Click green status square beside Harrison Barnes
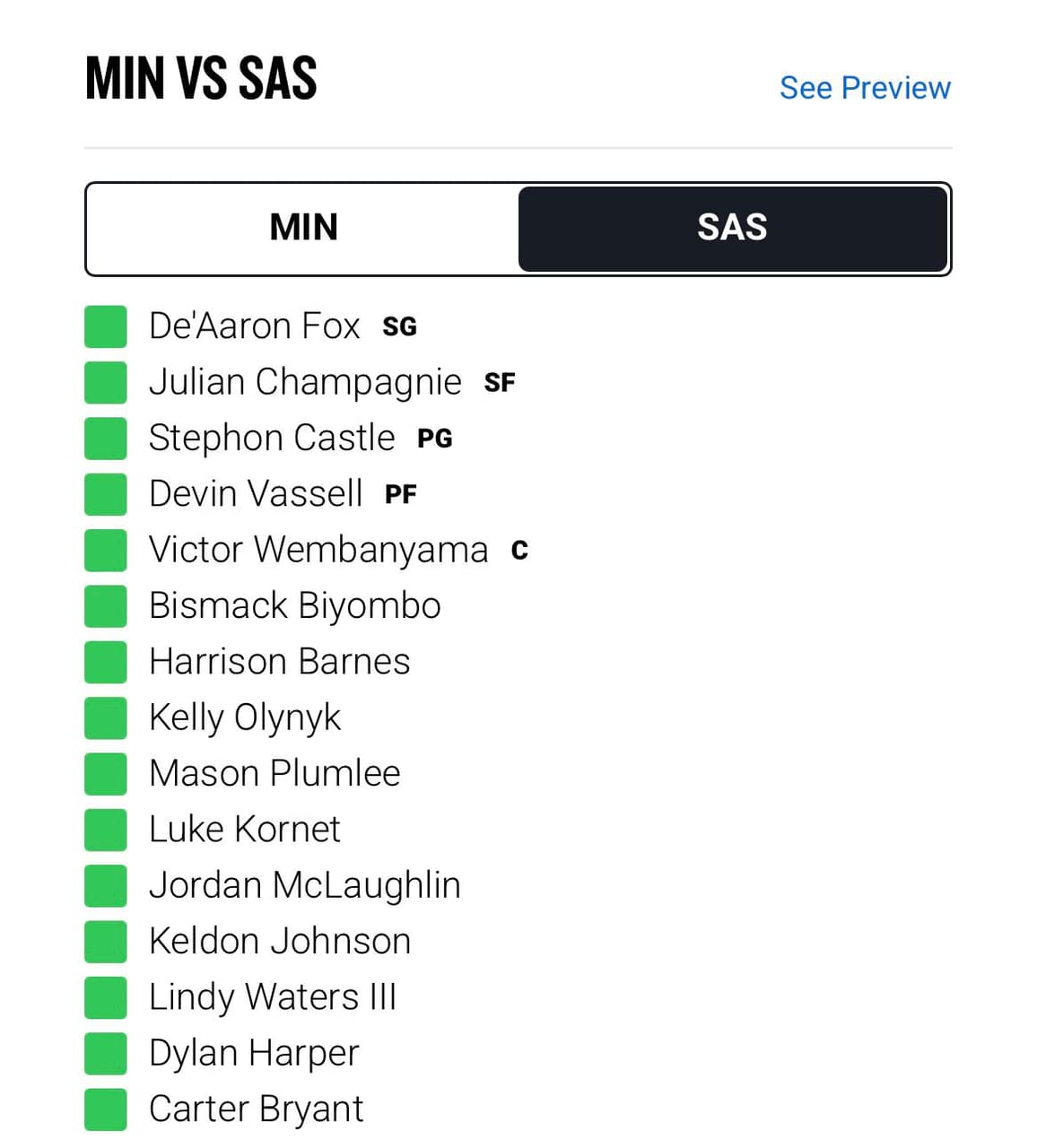The image size is (1037, 1148). [106, 662]
